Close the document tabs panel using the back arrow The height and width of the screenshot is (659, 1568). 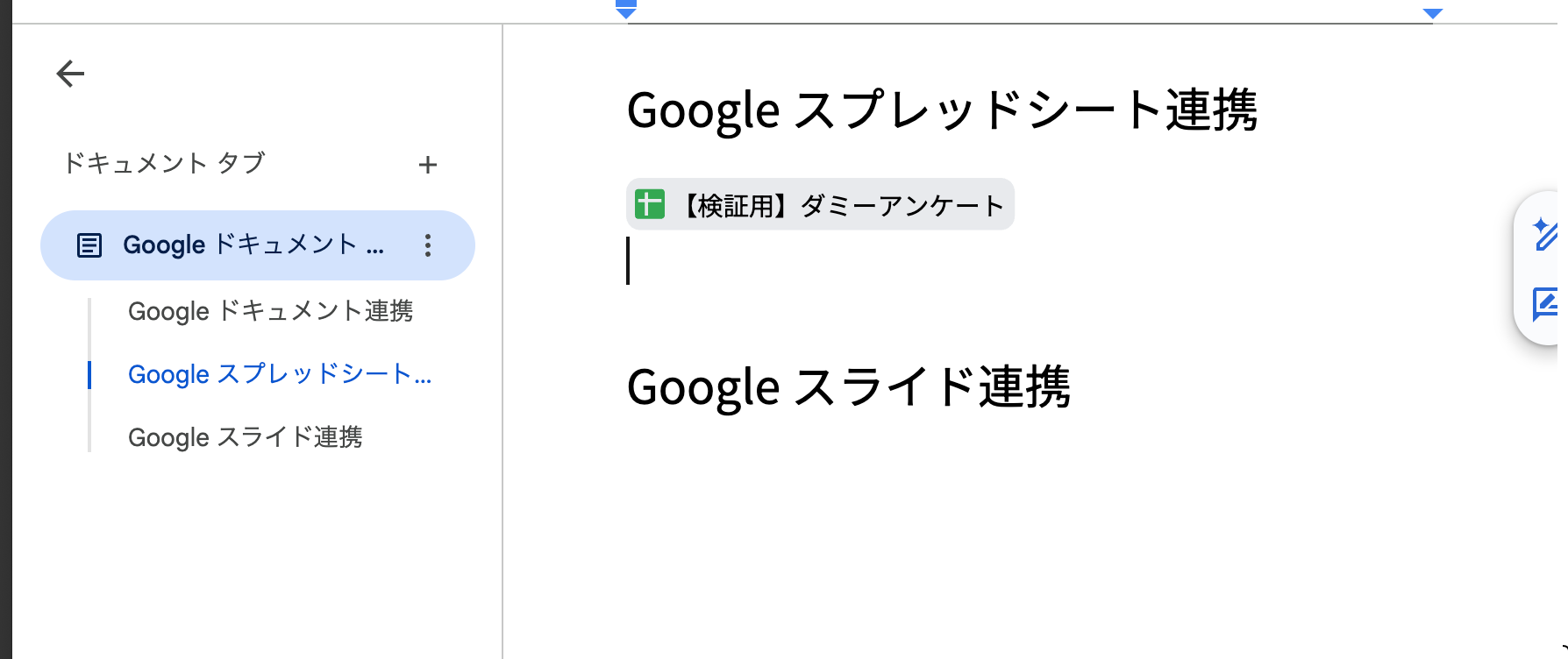[x=70, y=74]
